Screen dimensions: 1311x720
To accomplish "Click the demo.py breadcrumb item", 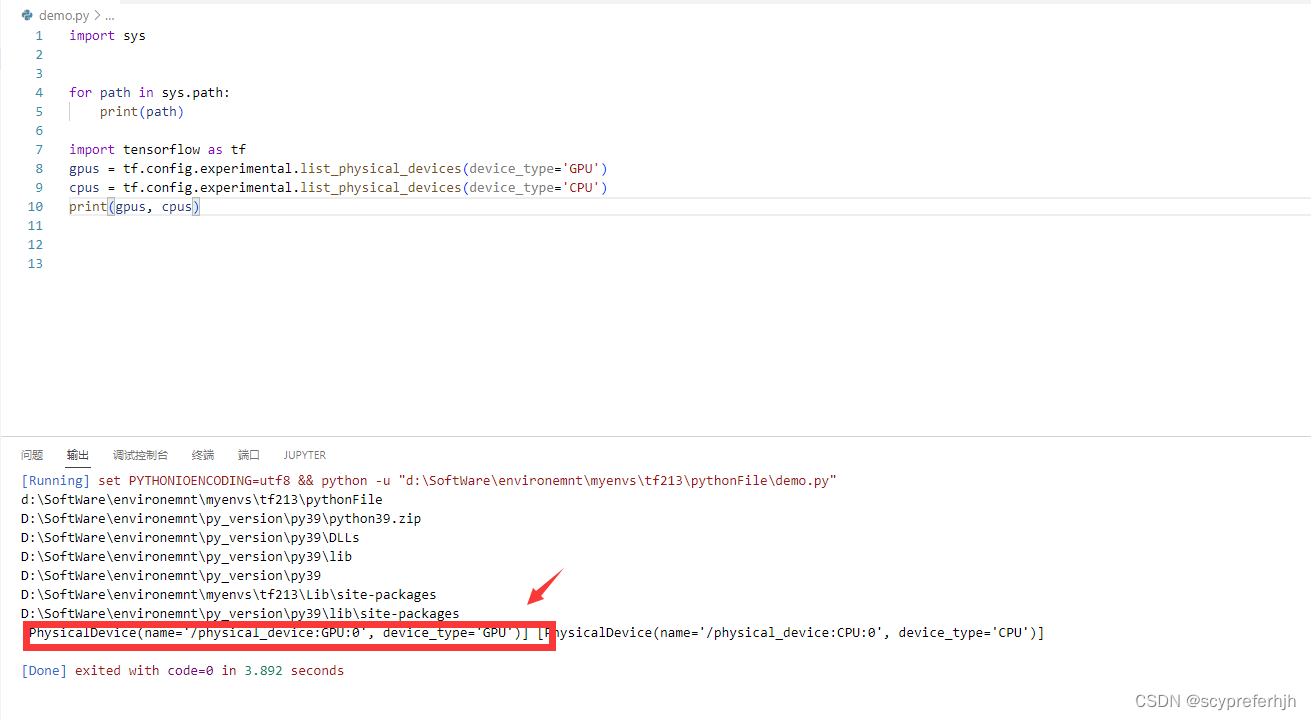I will coord(63,16).
